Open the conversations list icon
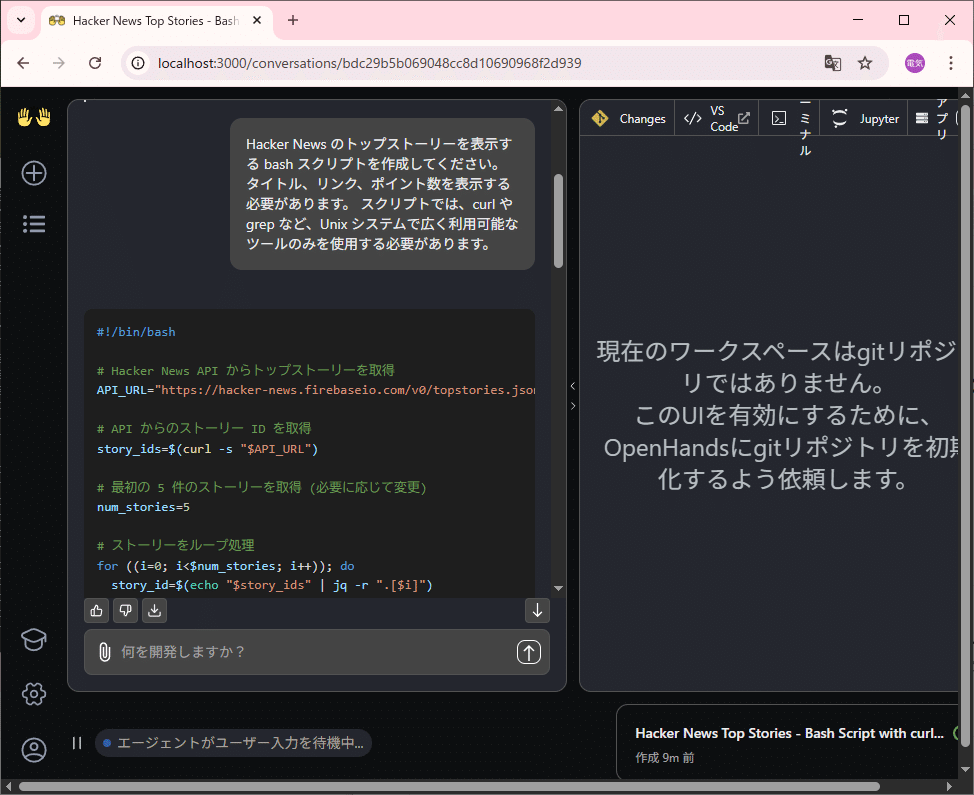974x795 pixels. [34, 223]
